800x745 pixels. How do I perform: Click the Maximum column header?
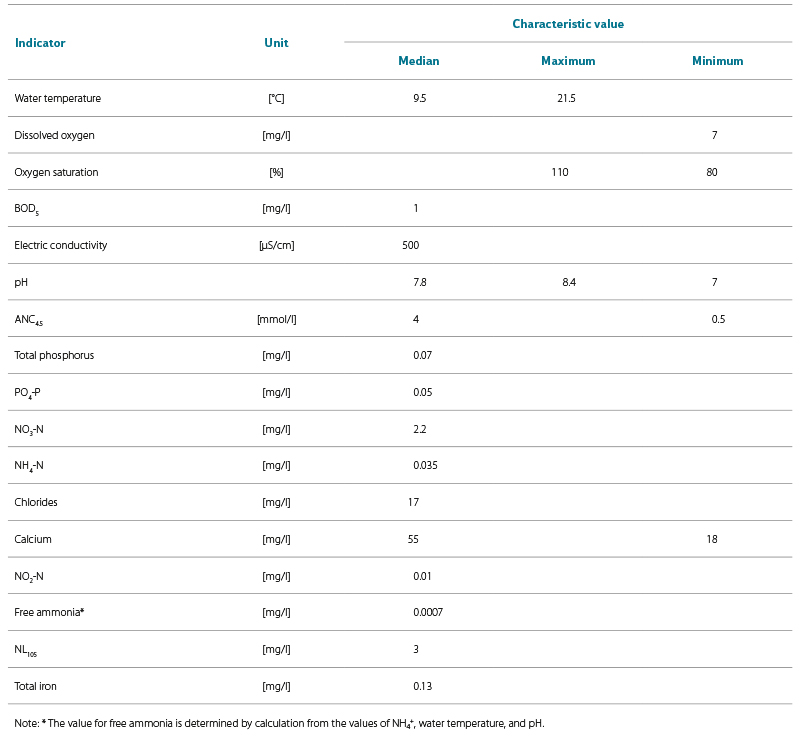(x=568, y=61)
